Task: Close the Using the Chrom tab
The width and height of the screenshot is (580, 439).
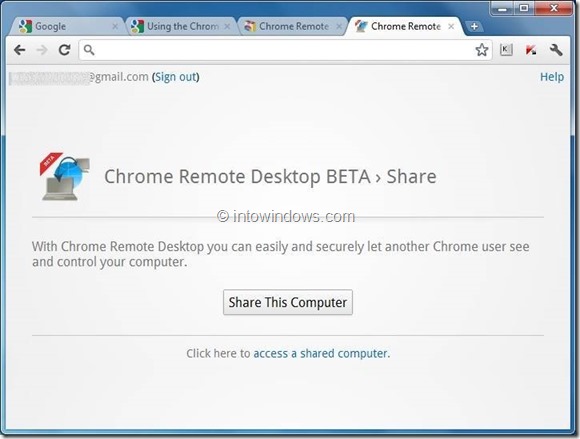Action: point(227,27)
